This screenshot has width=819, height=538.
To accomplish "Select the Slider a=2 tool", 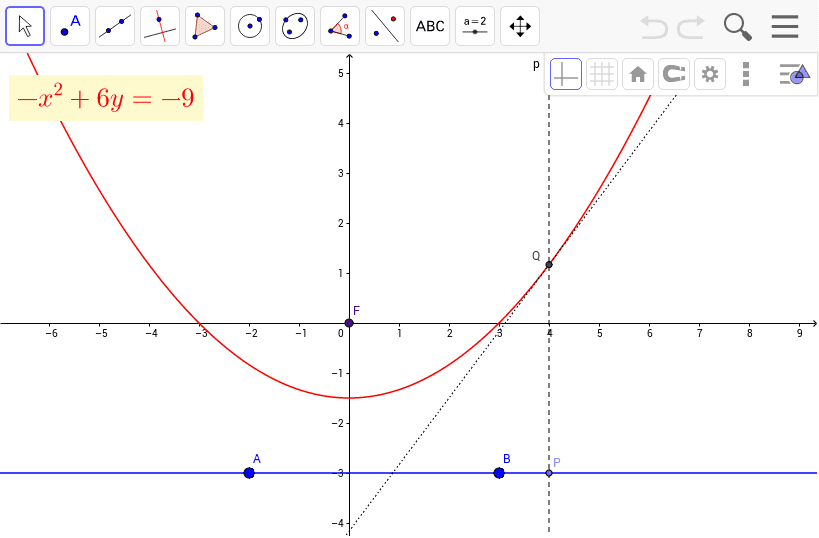I will [475, 26].
